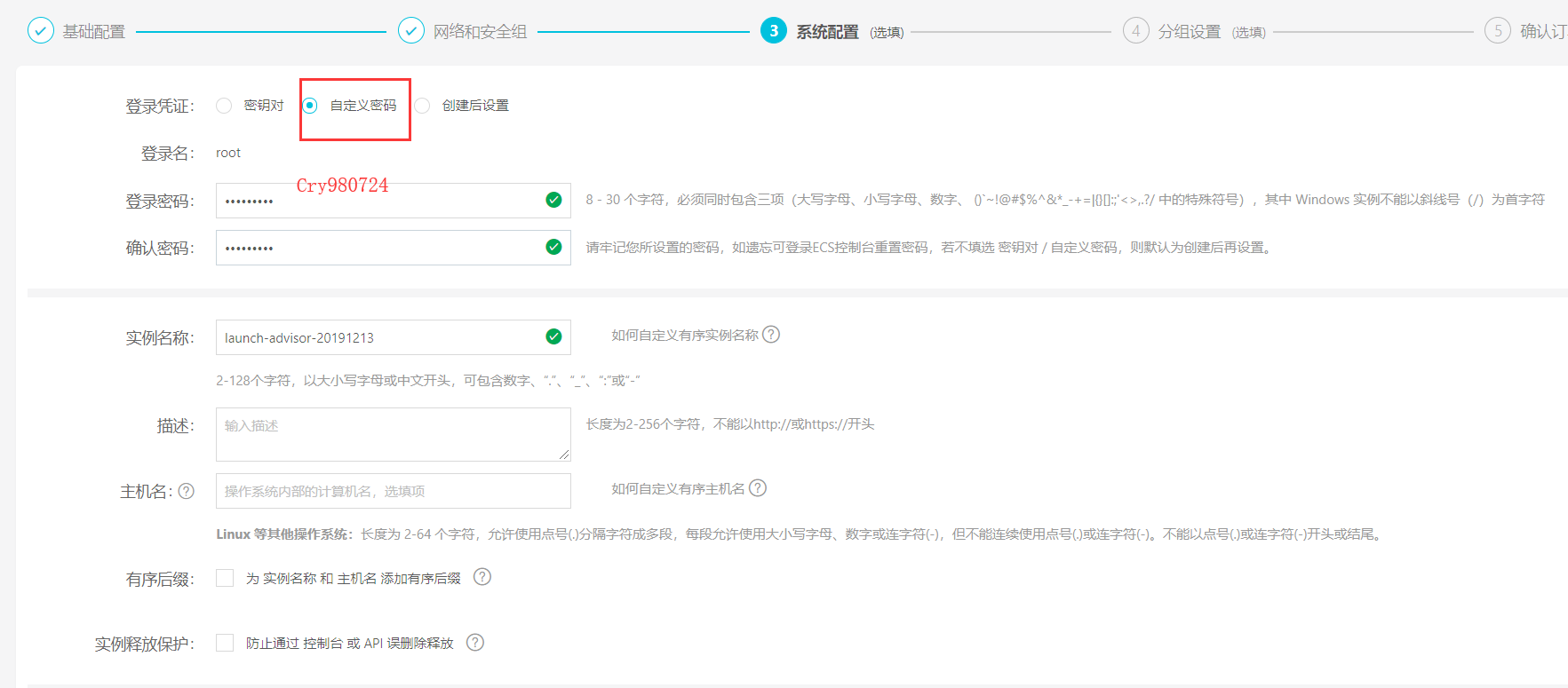Click help icon after 误删除释放 text

475,642
